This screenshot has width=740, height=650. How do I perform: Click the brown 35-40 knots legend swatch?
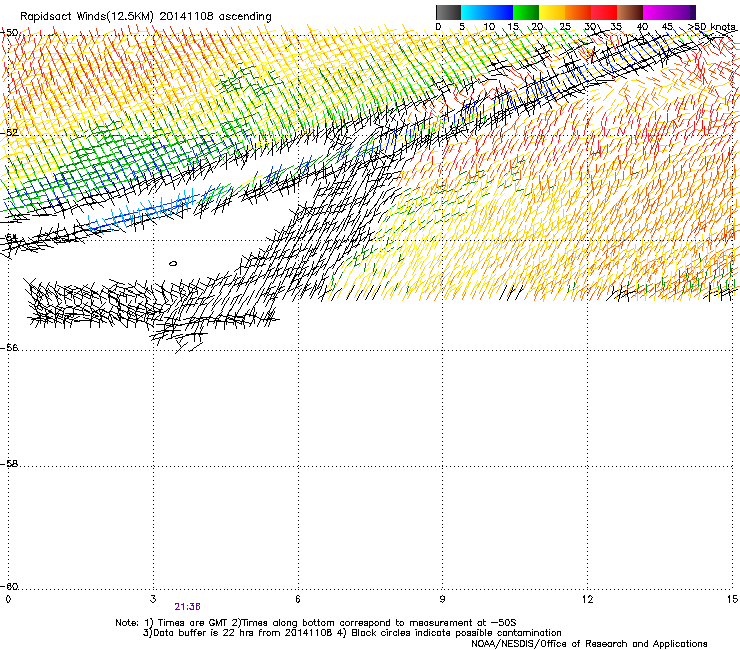(x=630, y=12)
